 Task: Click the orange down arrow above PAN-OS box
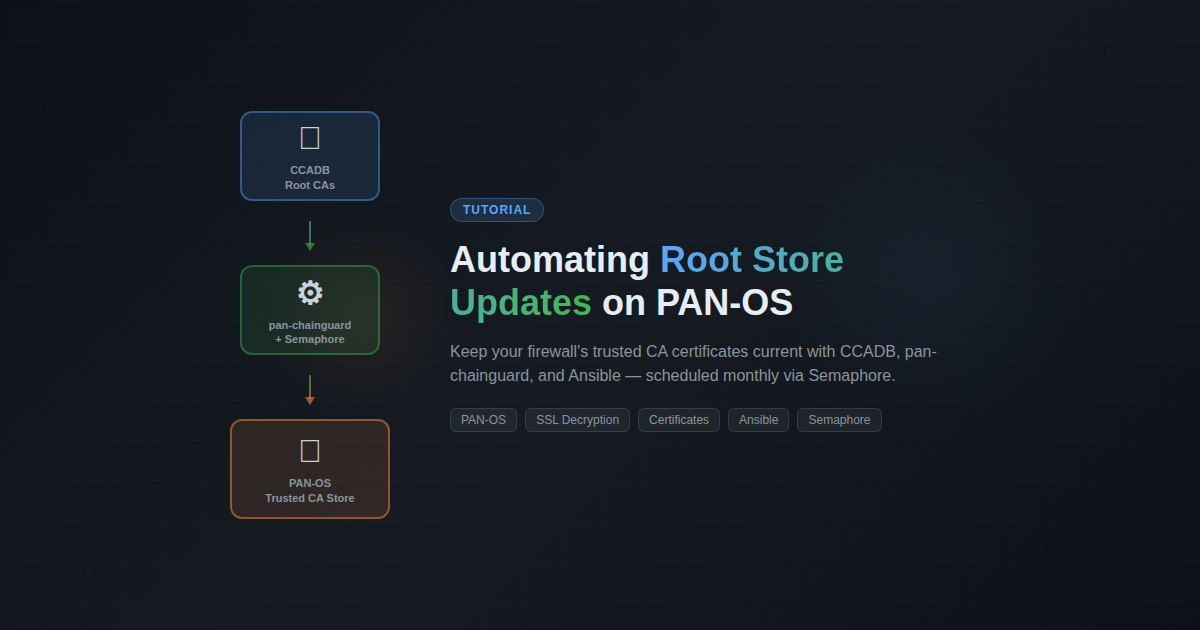click(310, 390)
